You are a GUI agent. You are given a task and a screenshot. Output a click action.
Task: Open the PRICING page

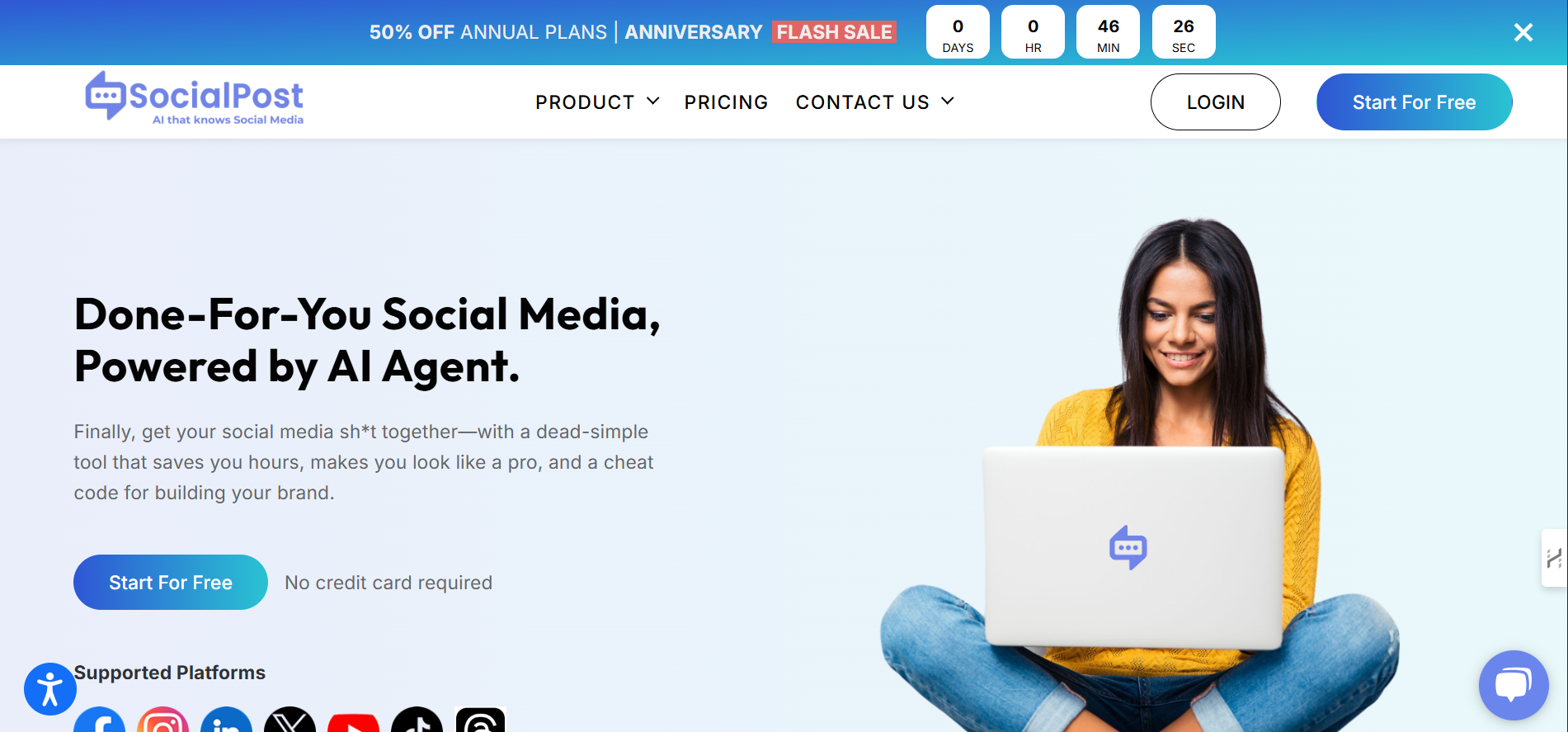[726, 102]
